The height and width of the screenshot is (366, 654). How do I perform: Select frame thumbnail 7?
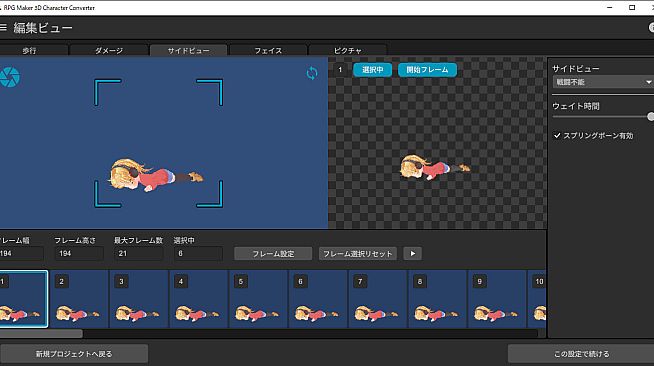click(377, 299)
